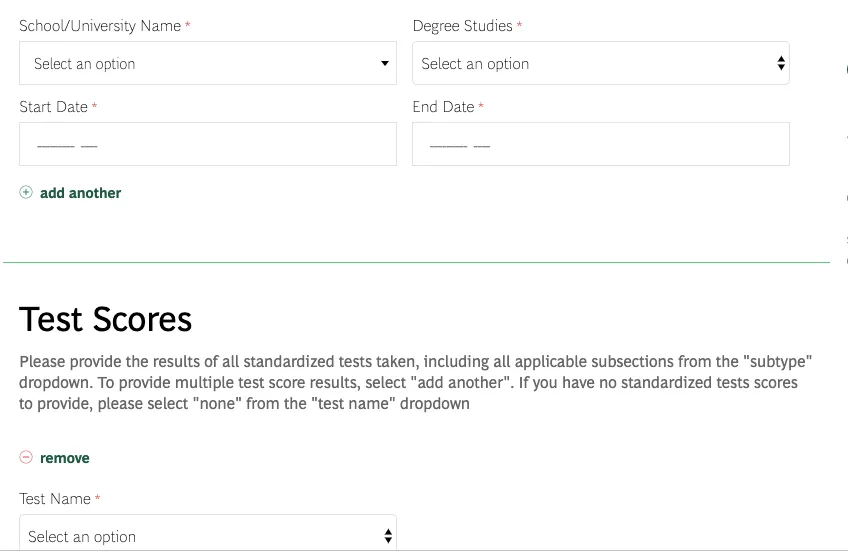
Task: Click the "add another" link text
Action: coord(81,193)
